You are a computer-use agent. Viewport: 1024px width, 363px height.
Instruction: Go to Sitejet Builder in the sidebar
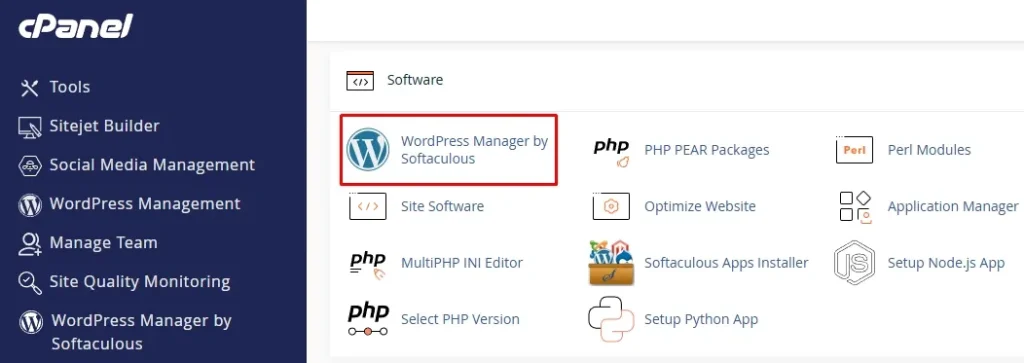coord(89,126)
